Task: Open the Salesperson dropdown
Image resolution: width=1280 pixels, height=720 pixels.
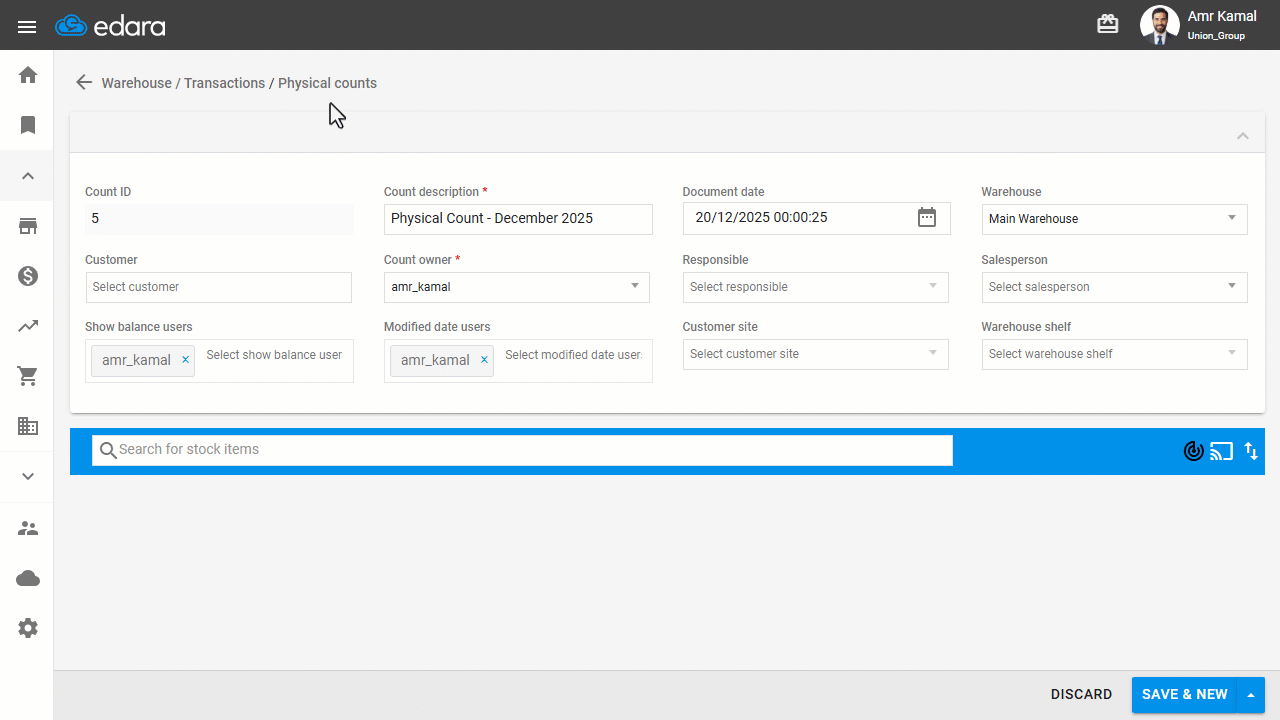Action: point(1115,287)
